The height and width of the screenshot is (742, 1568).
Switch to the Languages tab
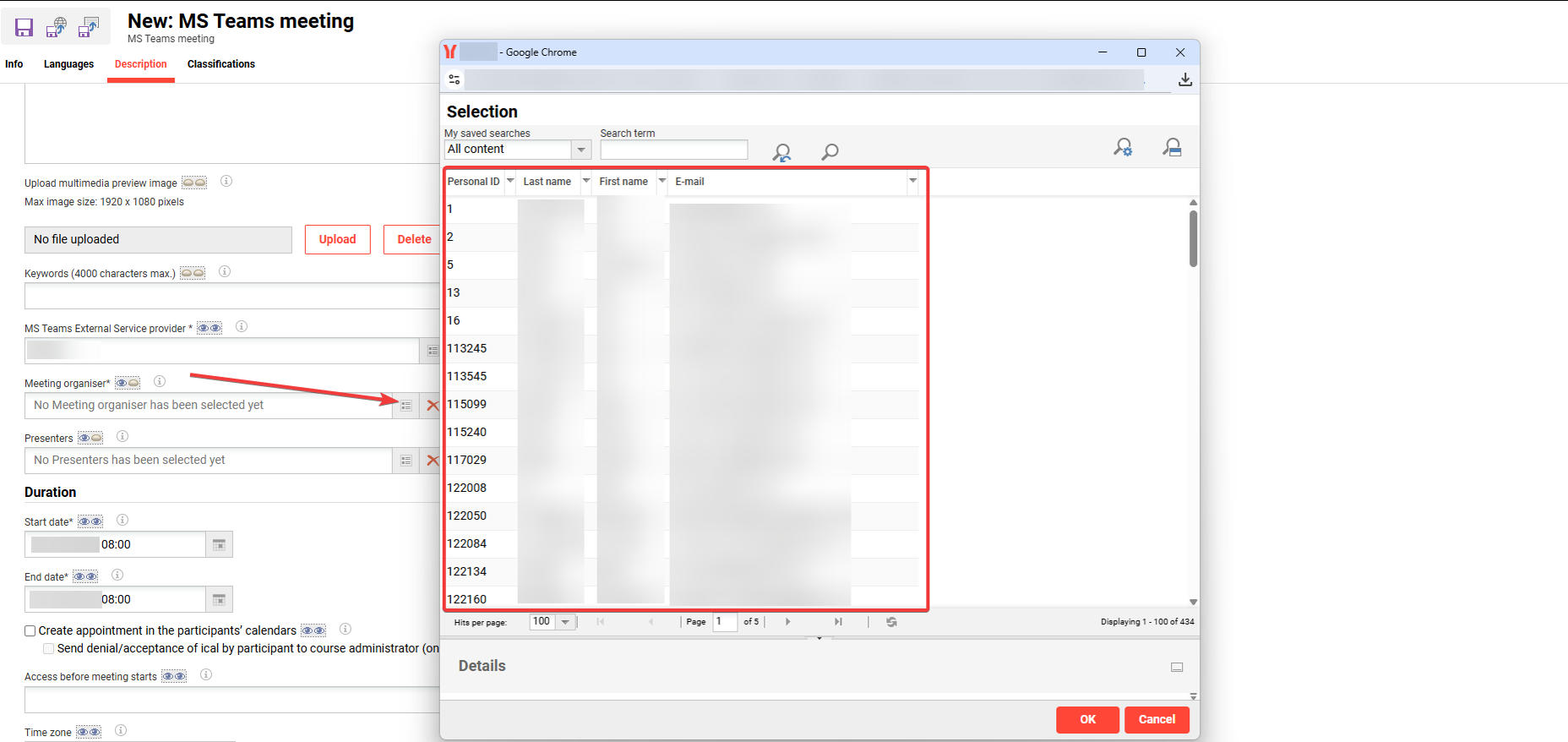point(69,64)
